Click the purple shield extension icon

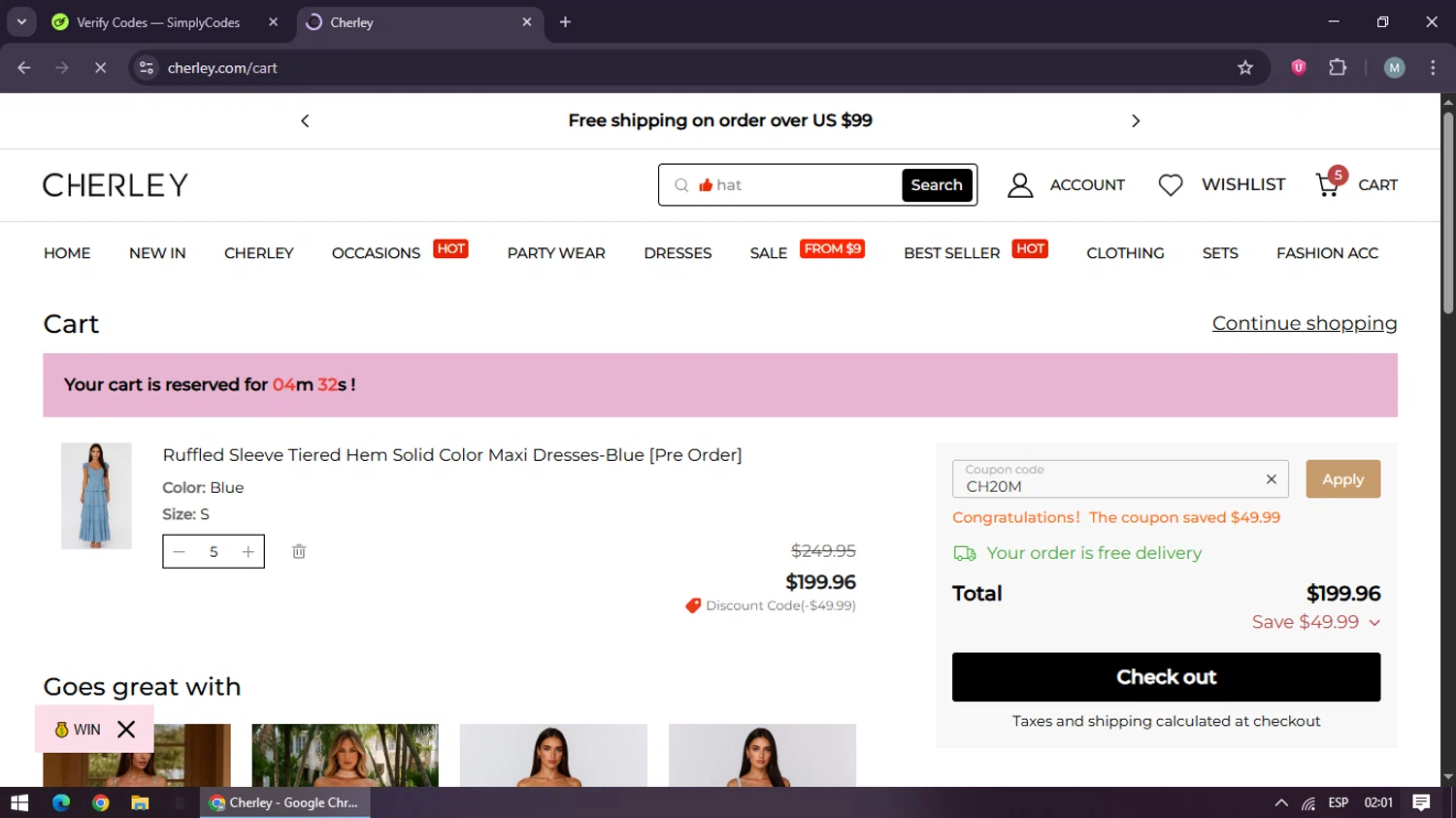click(x=1299, y=68)
